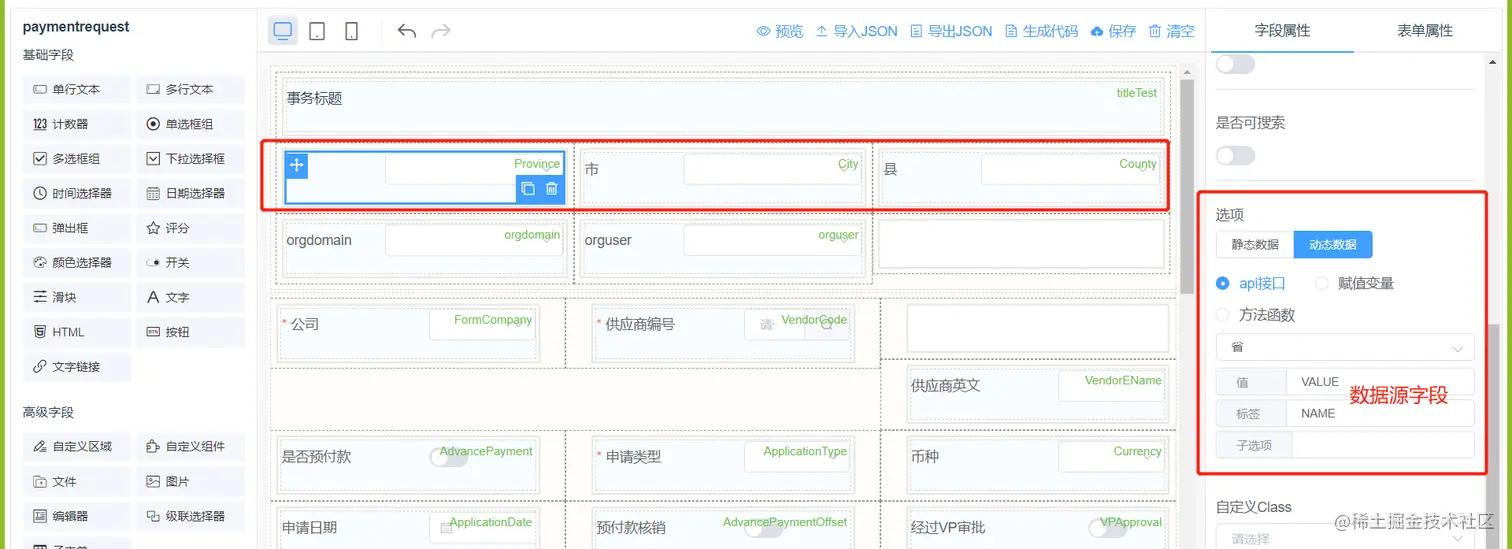Screen dimensions: 1512x549
Task: Add 评分 rating component
Action: [x=190, y=228]
